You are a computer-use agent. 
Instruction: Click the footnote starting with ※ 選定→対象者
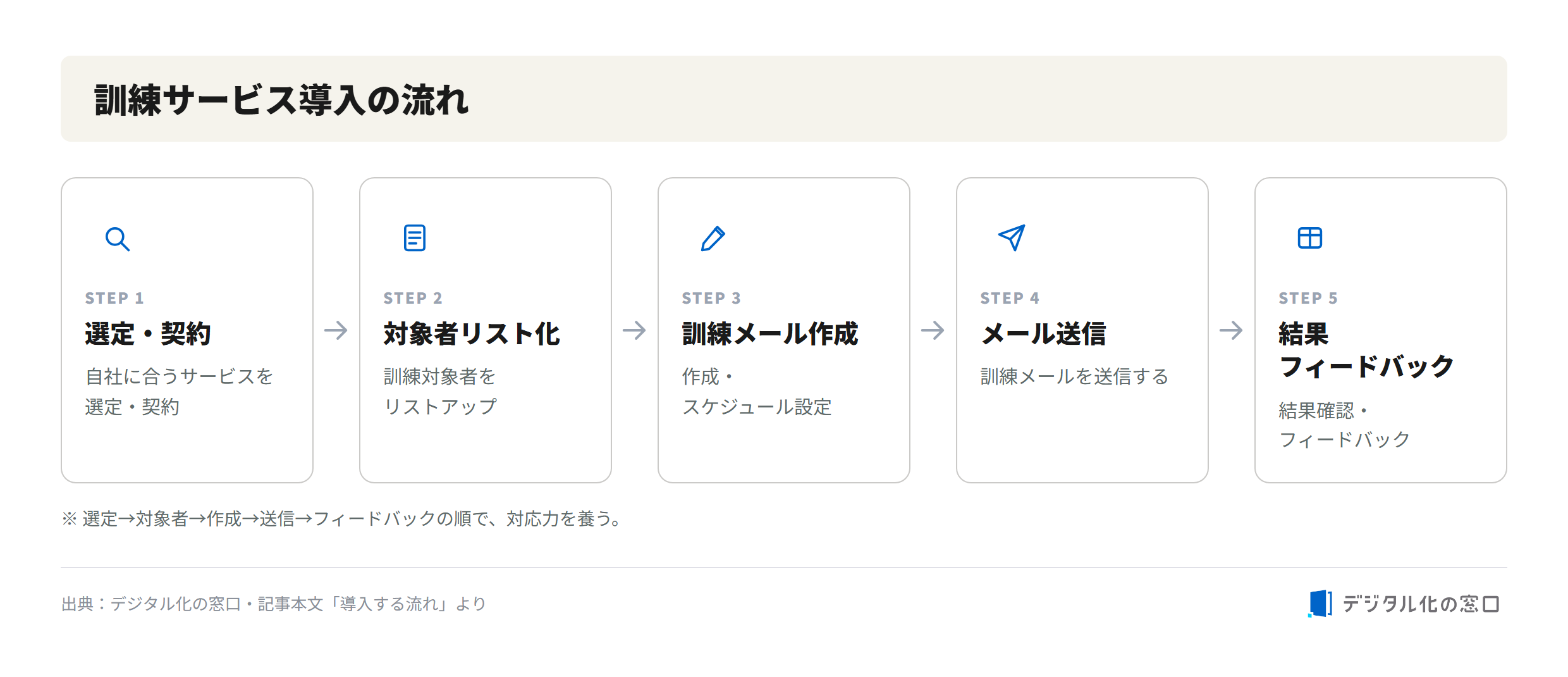tap(341, 519)
